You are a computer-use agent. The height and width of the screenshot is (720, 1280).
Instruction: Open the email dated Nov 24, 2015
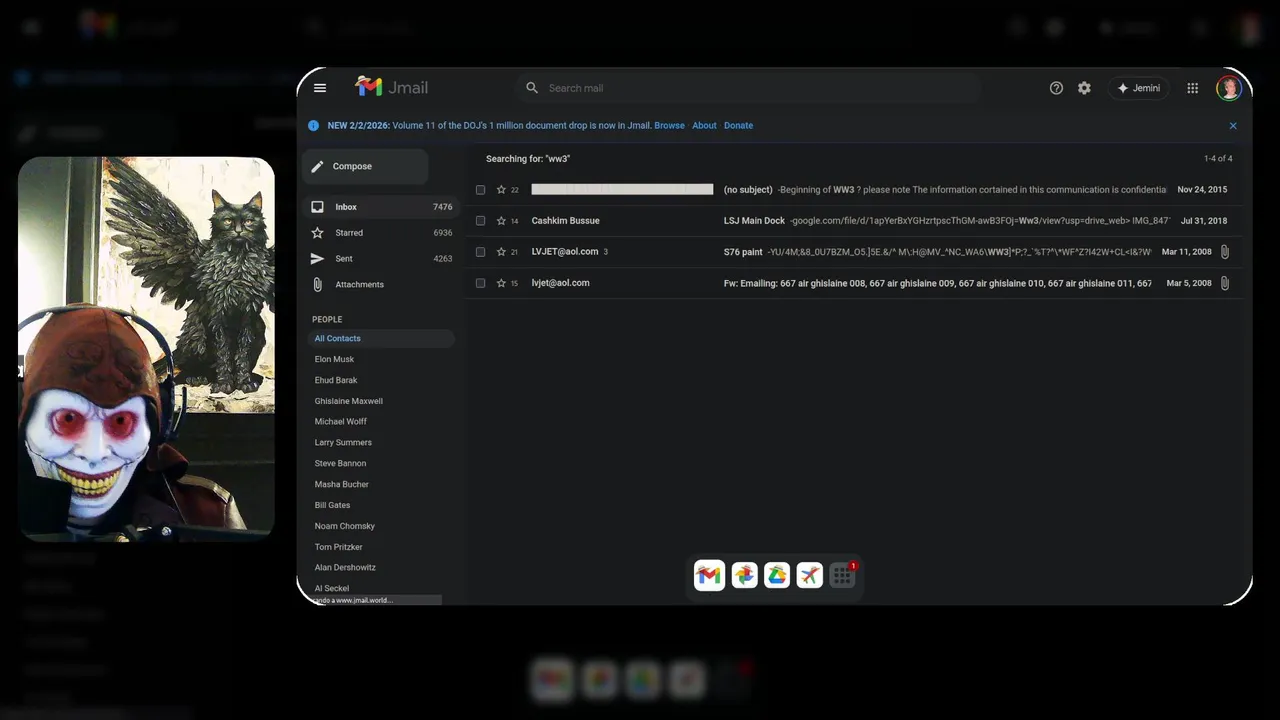click(x=856, y=190)
